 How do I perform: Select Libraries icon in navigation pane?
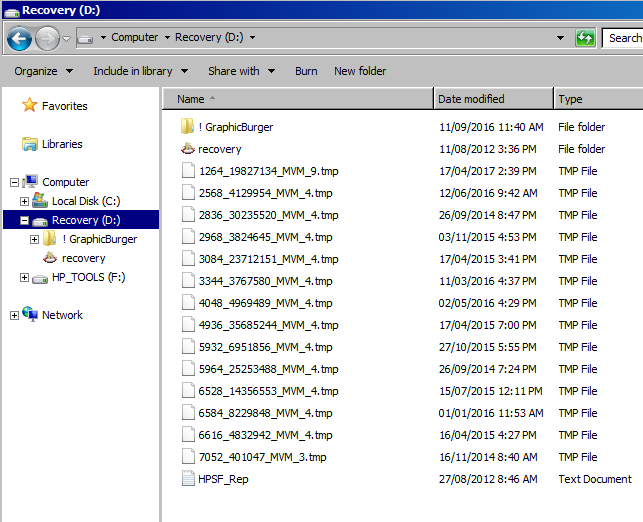[30, 144]
